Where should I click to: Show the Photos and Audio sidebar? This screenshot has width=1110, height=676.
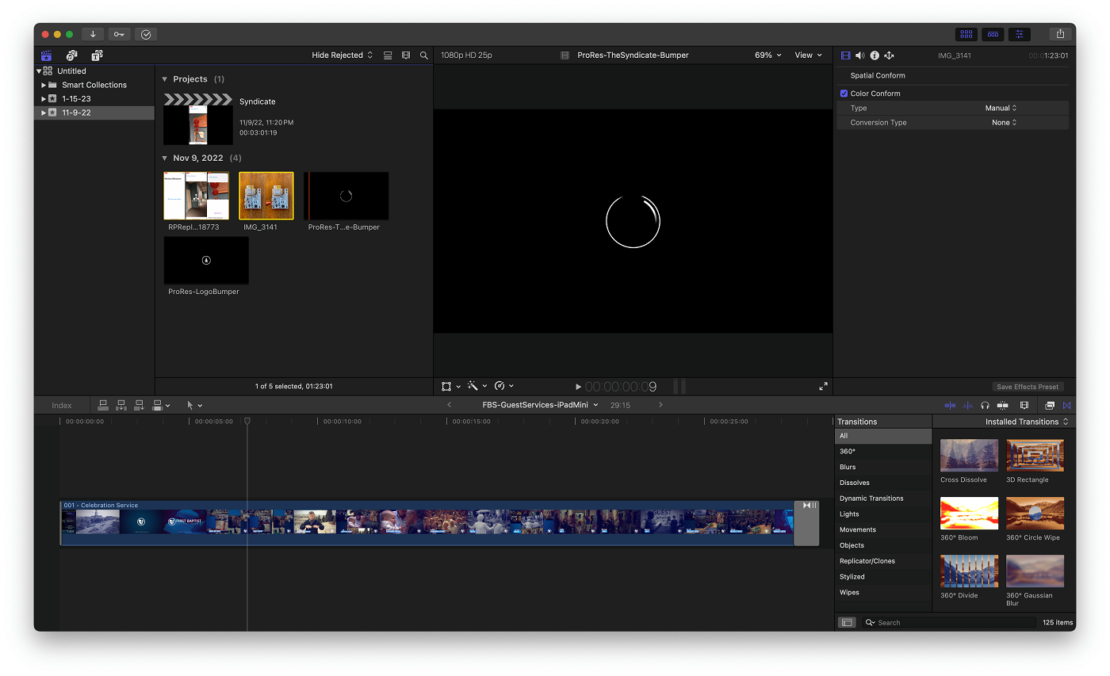(71, 55)
